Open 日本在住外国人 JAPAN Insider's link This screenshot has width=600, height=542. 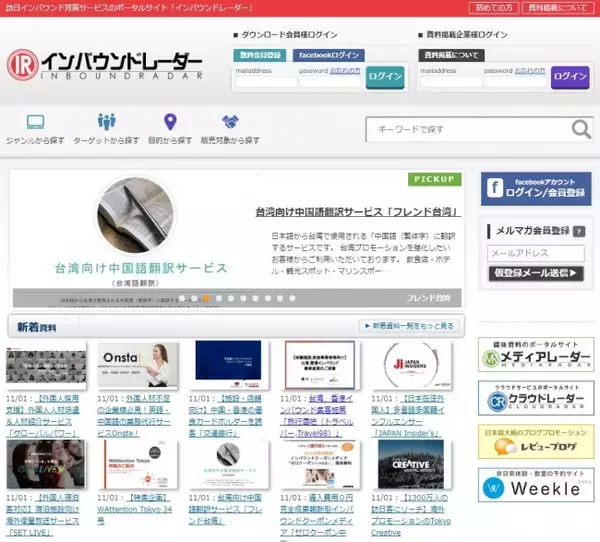click(408, 416)
